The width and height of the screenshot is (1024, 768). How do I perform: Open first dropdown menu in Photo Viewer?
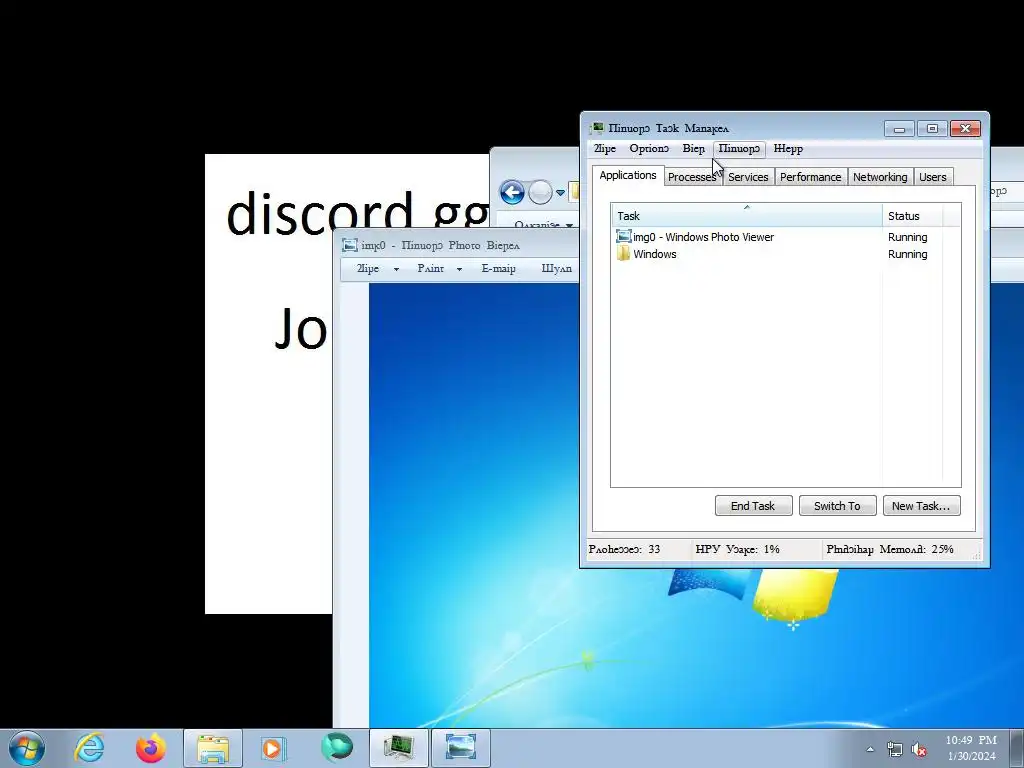pyautogui.click(x=377, y=268)
